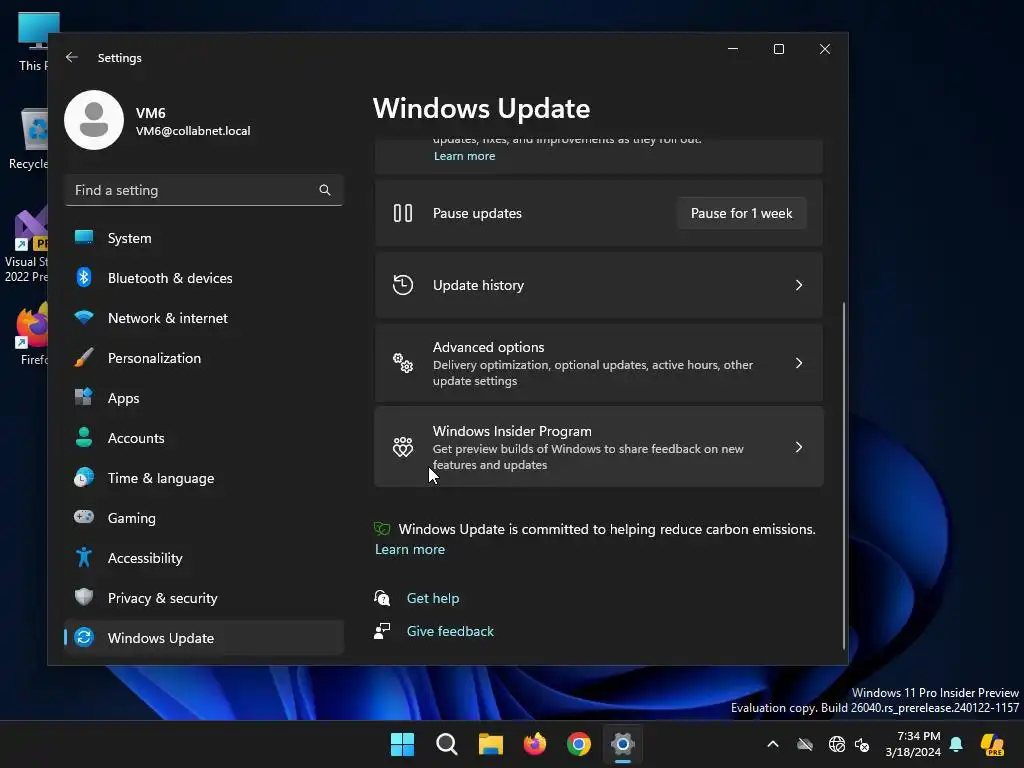Click the Find a setting search box
The image size is (1024, 768).
204,190
